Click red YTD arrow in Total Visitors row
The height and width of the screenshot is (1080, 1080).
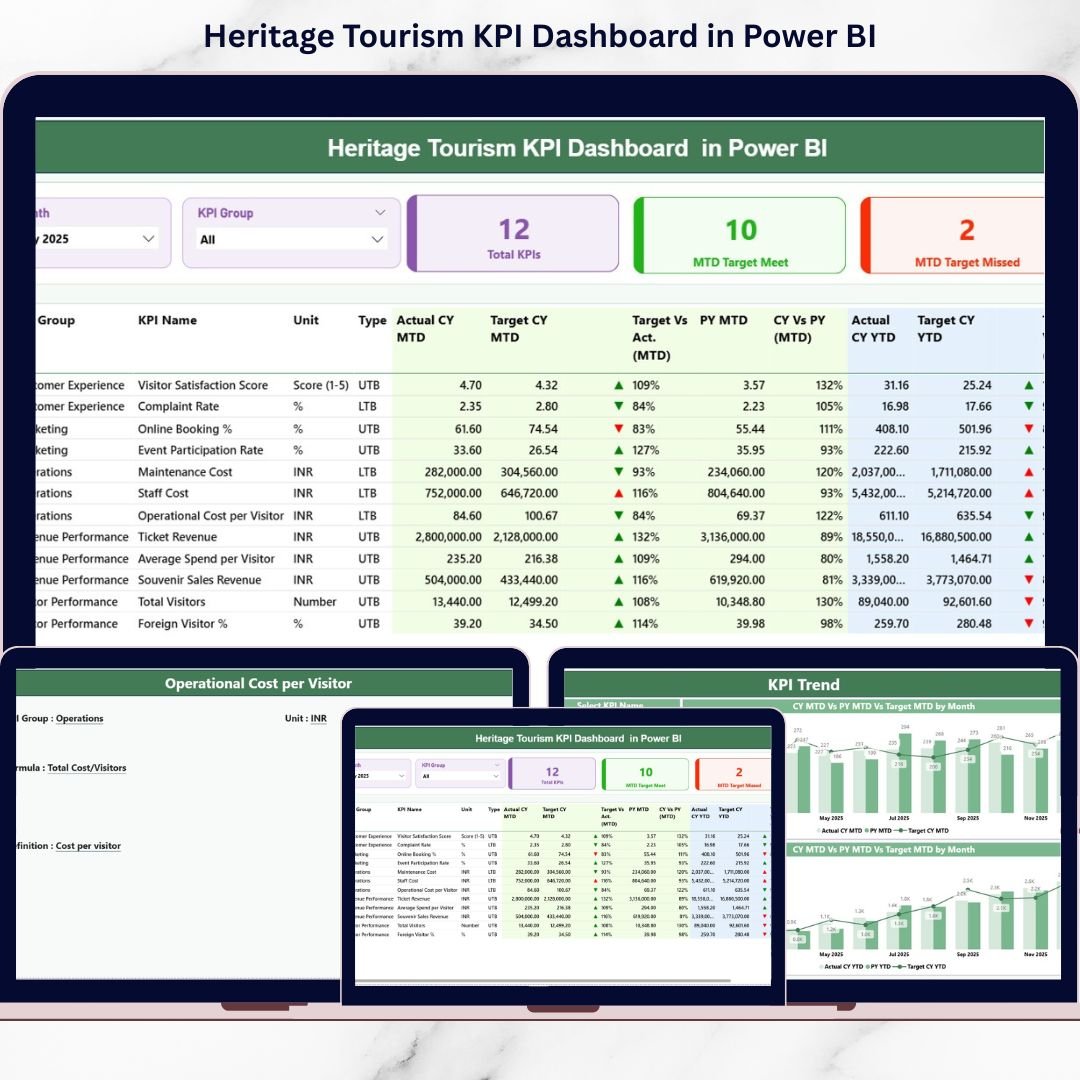[1029, 602]
